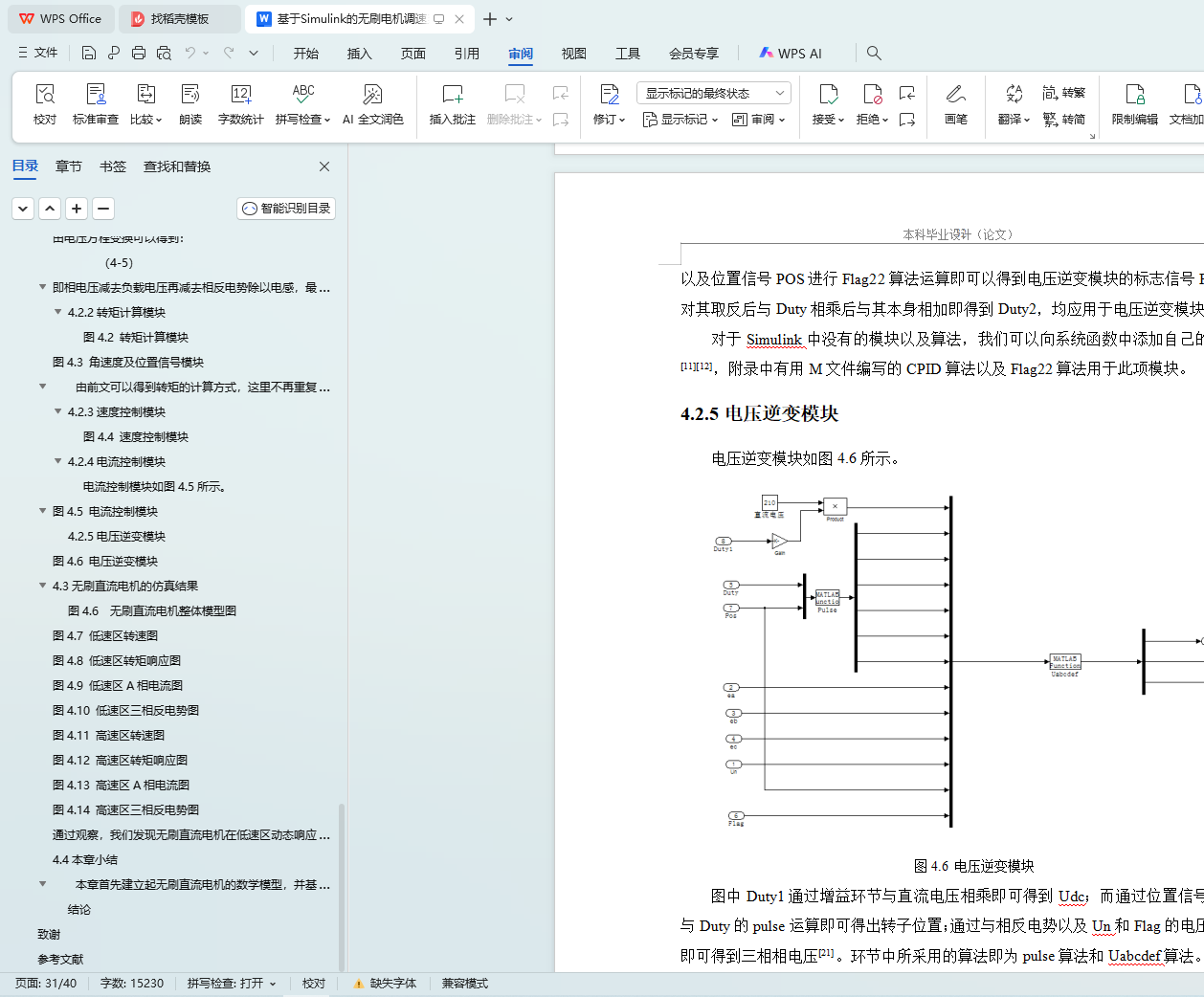Switch to 章节 pane tab
The height and width of the screenshot is (997, 1204).
(x=69, y=166)
